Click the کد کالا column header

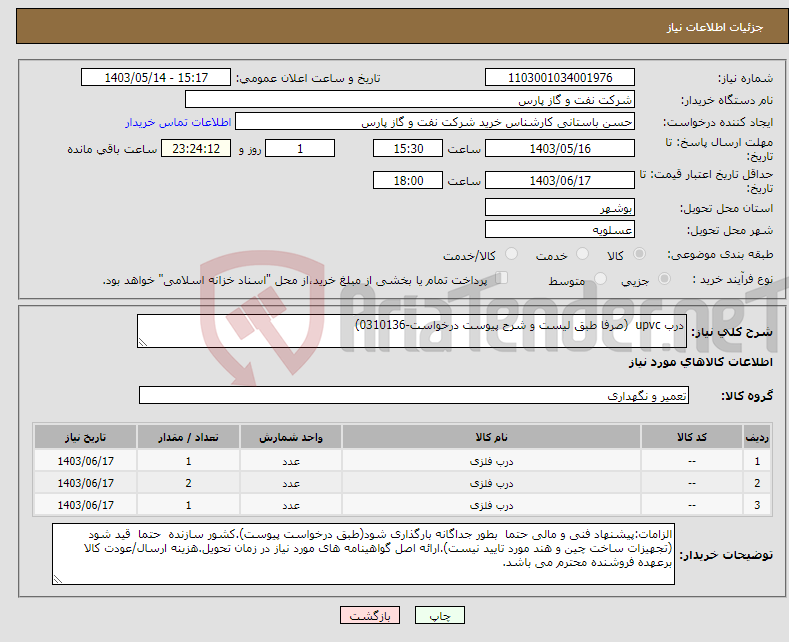[691, 437]
